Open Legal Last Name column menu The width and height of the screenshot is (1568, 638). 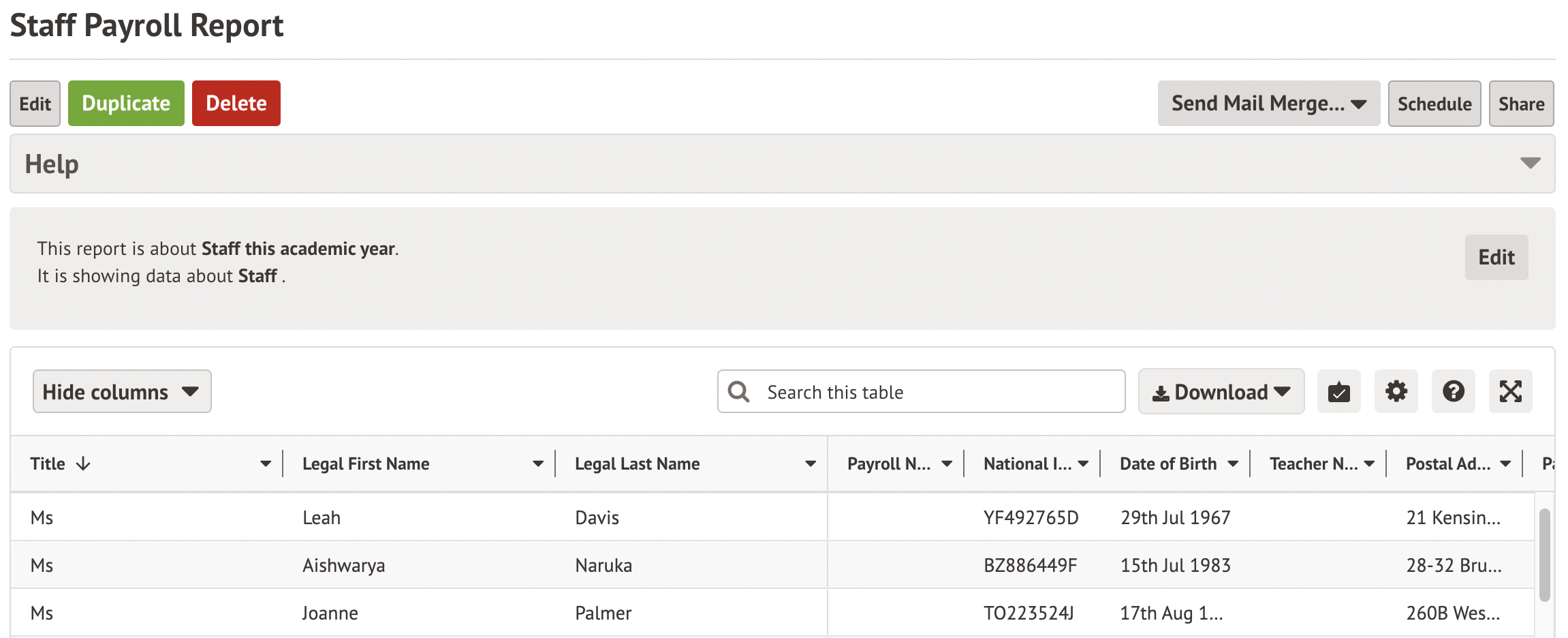pos(810,464)
